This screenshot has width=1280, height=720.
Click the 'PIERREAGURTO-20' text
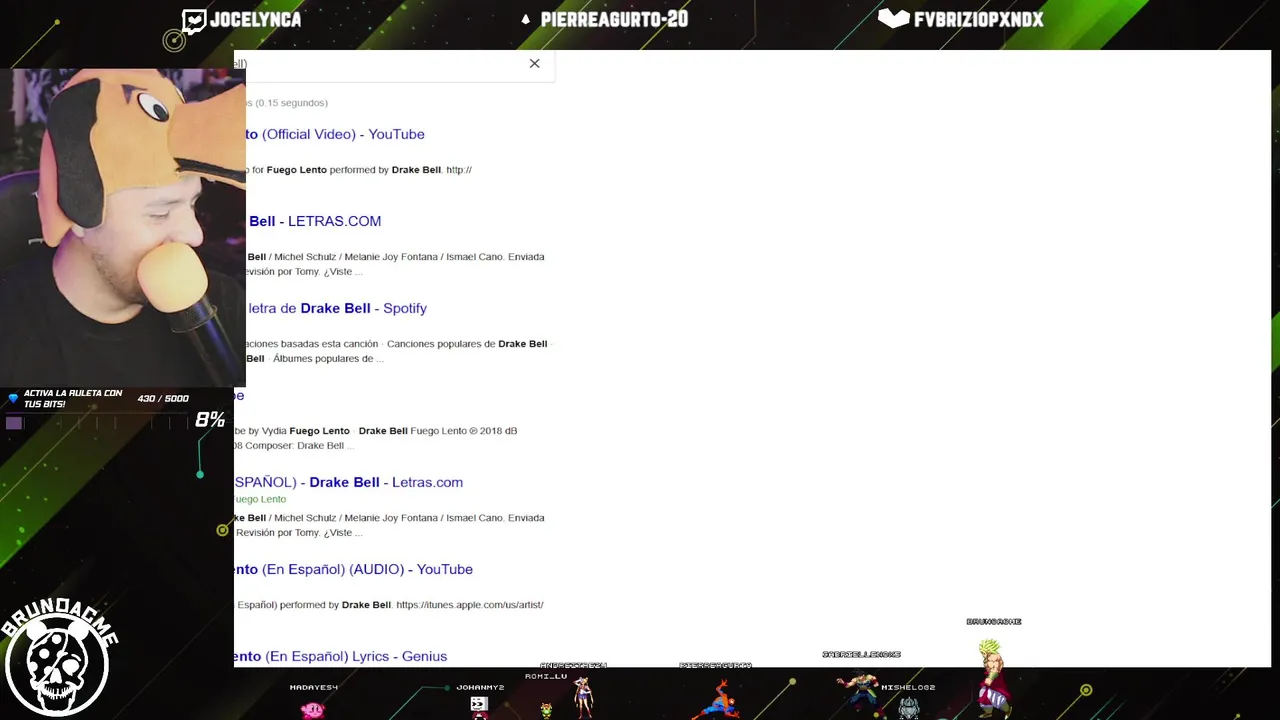(614, 20)
